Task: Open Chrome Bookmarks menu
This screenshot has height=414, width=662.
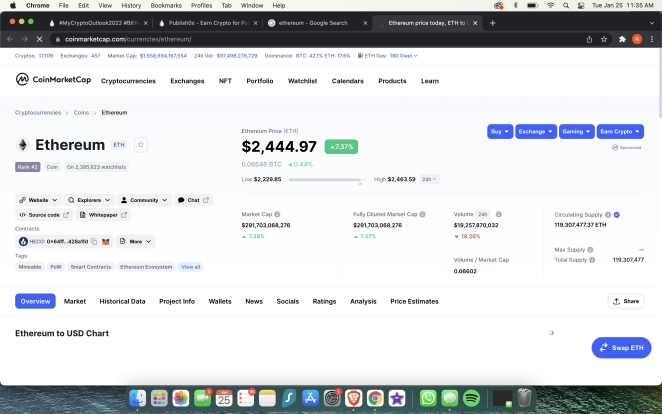Action: coord(166,5)
